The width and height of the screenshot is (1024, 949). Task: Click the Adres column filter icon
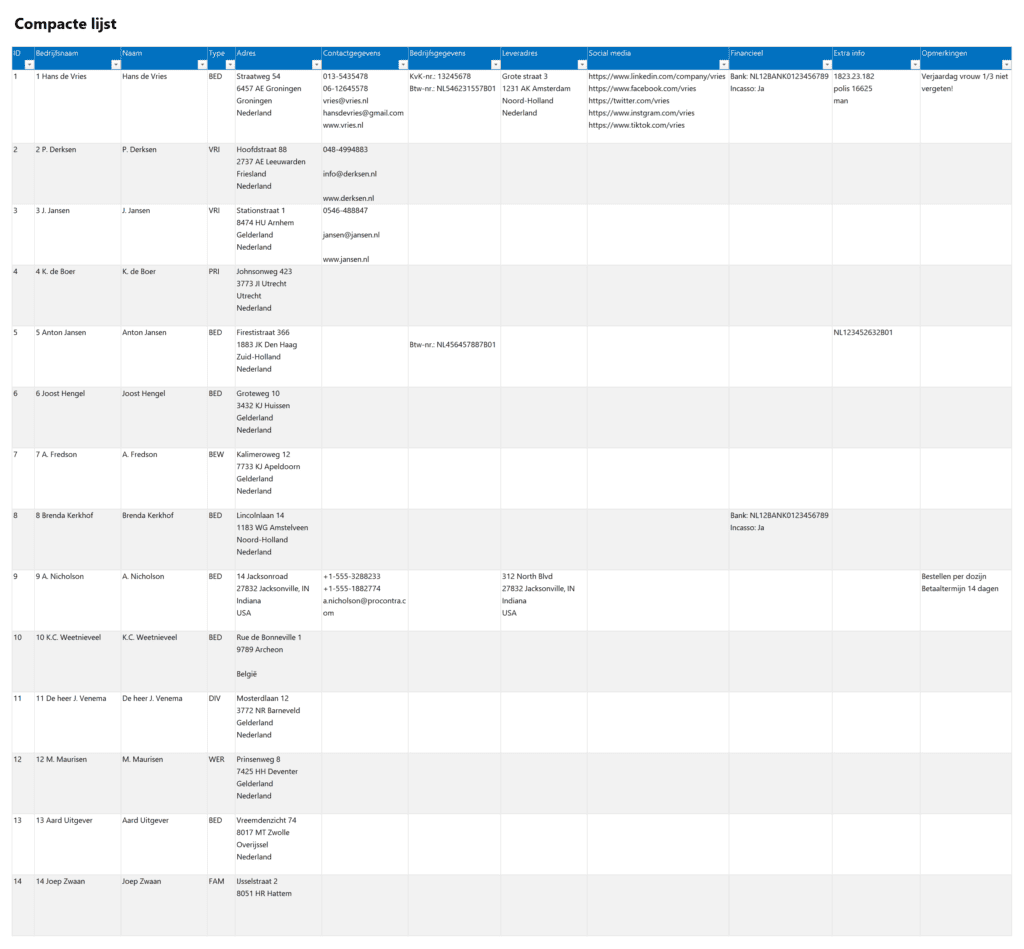316,64
